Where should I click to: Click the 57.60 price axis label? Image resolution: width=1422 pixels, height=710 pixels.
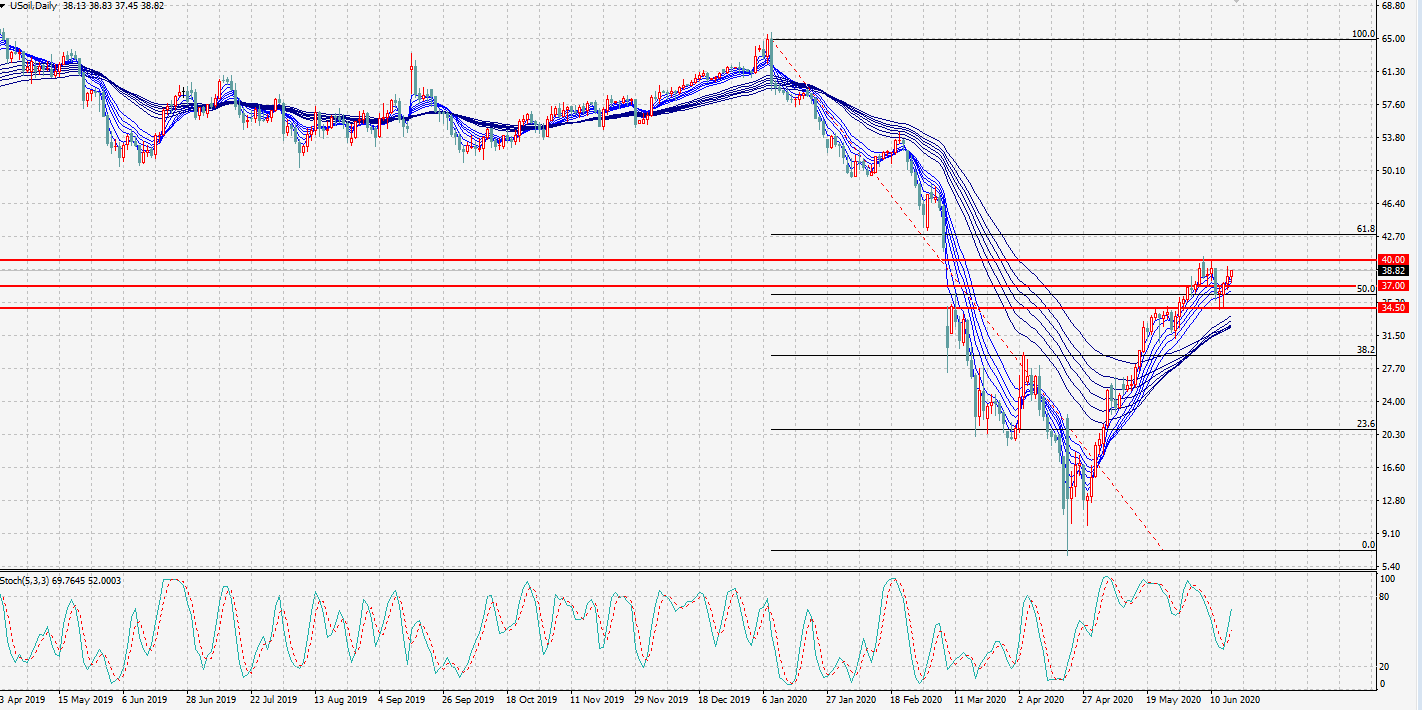click(x=1394, y=105)
